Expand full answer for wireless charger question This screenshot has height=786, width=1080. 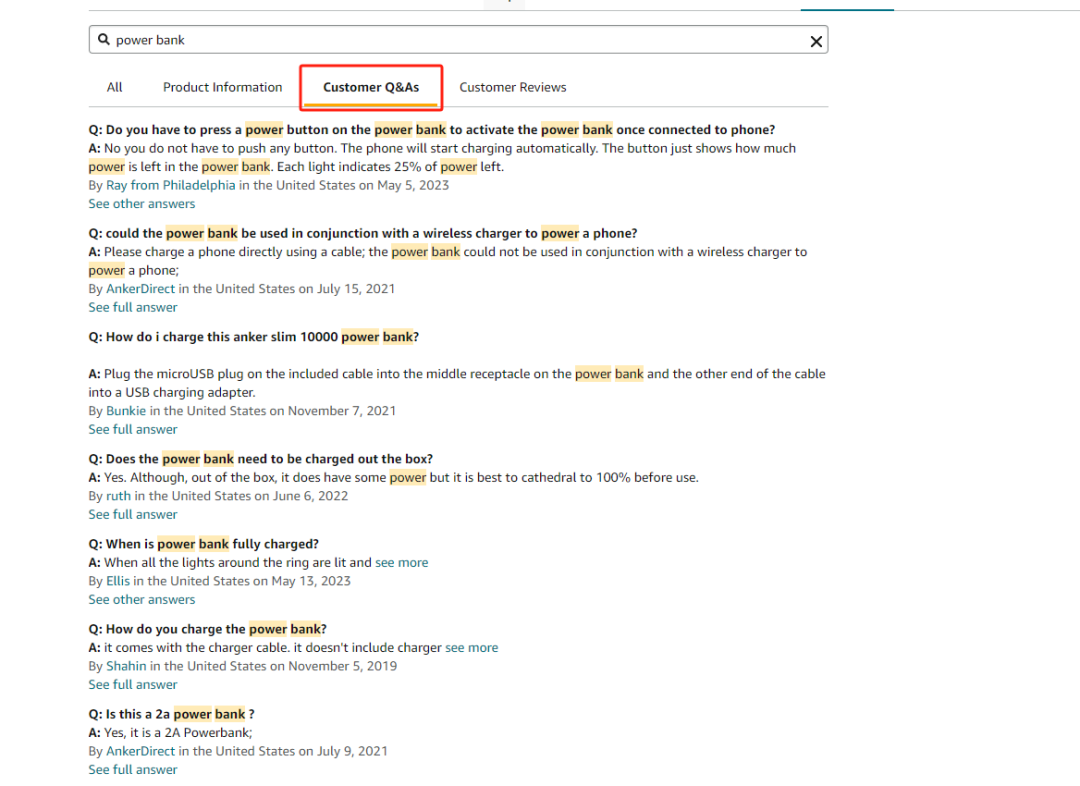[x=133, y=307]
